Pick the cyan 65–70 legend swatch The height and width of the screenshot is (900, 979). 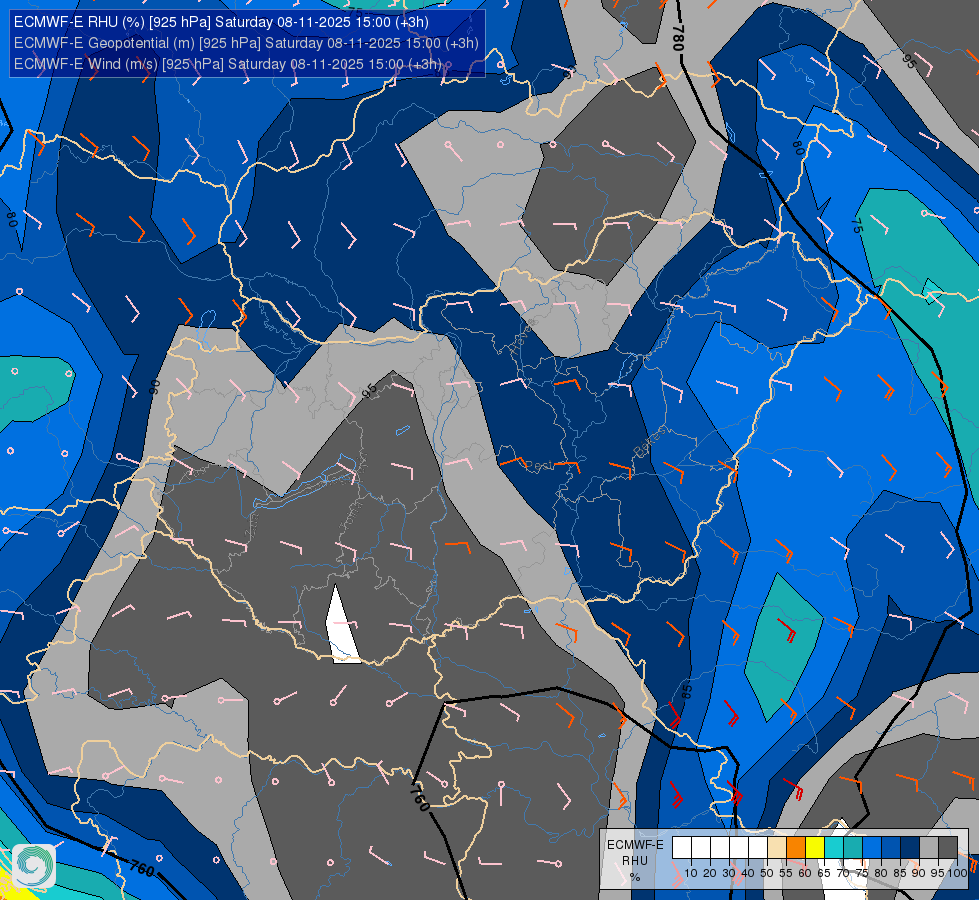coord(834,848)
